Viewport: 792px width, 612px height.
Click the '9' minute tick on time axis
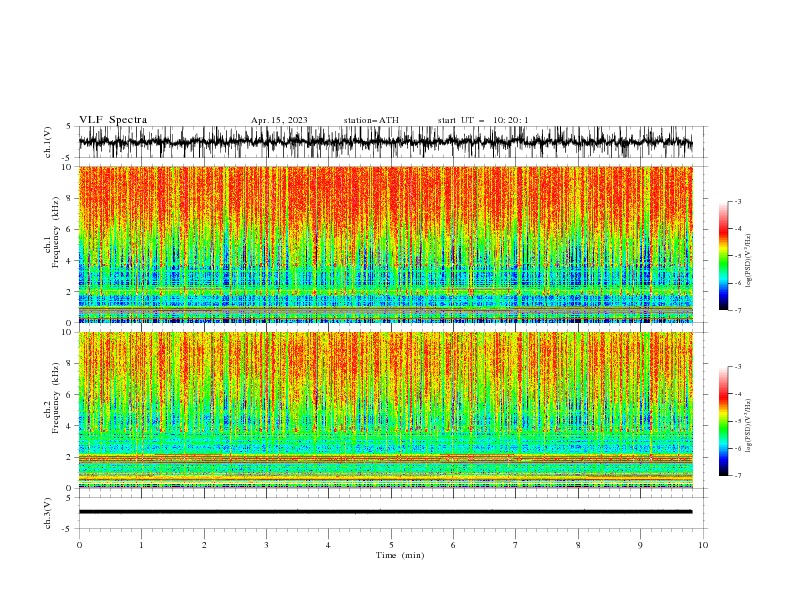tap(640, 545)
